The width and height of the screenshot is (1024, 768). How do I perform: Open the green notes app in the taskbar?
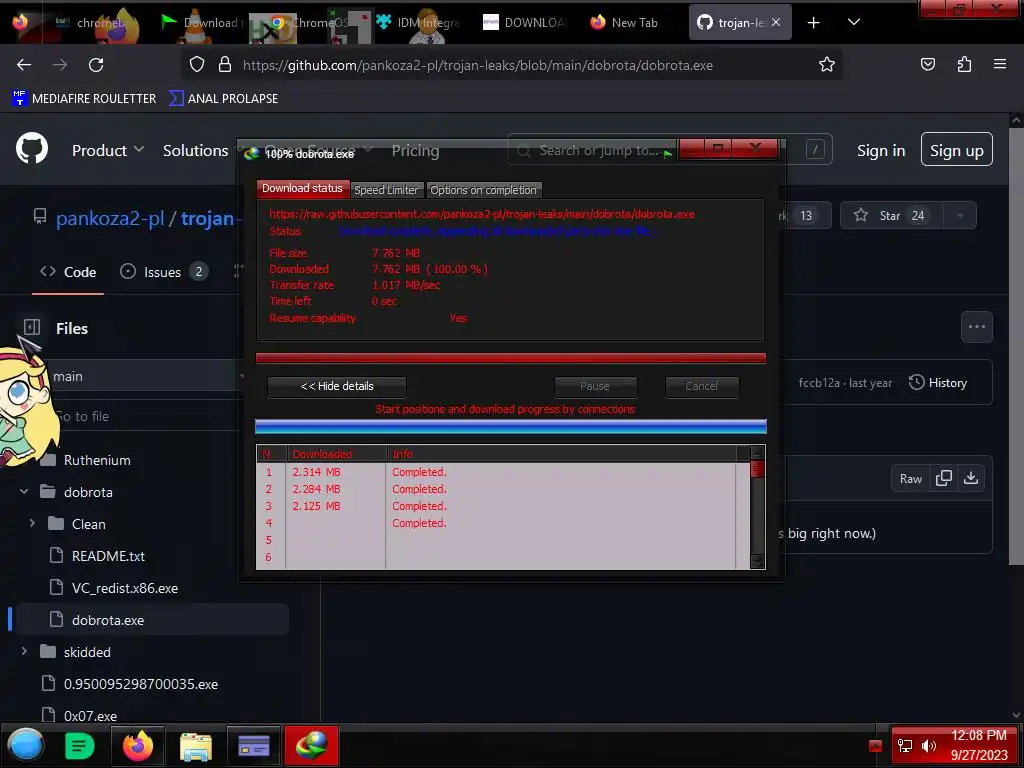click(80, 746)
